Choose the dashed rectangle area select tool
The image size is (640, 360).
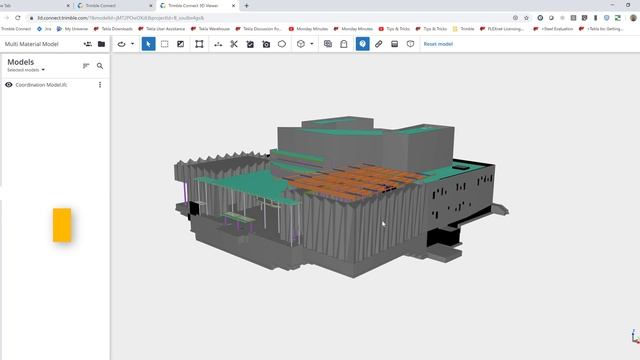tap(164, 44)
